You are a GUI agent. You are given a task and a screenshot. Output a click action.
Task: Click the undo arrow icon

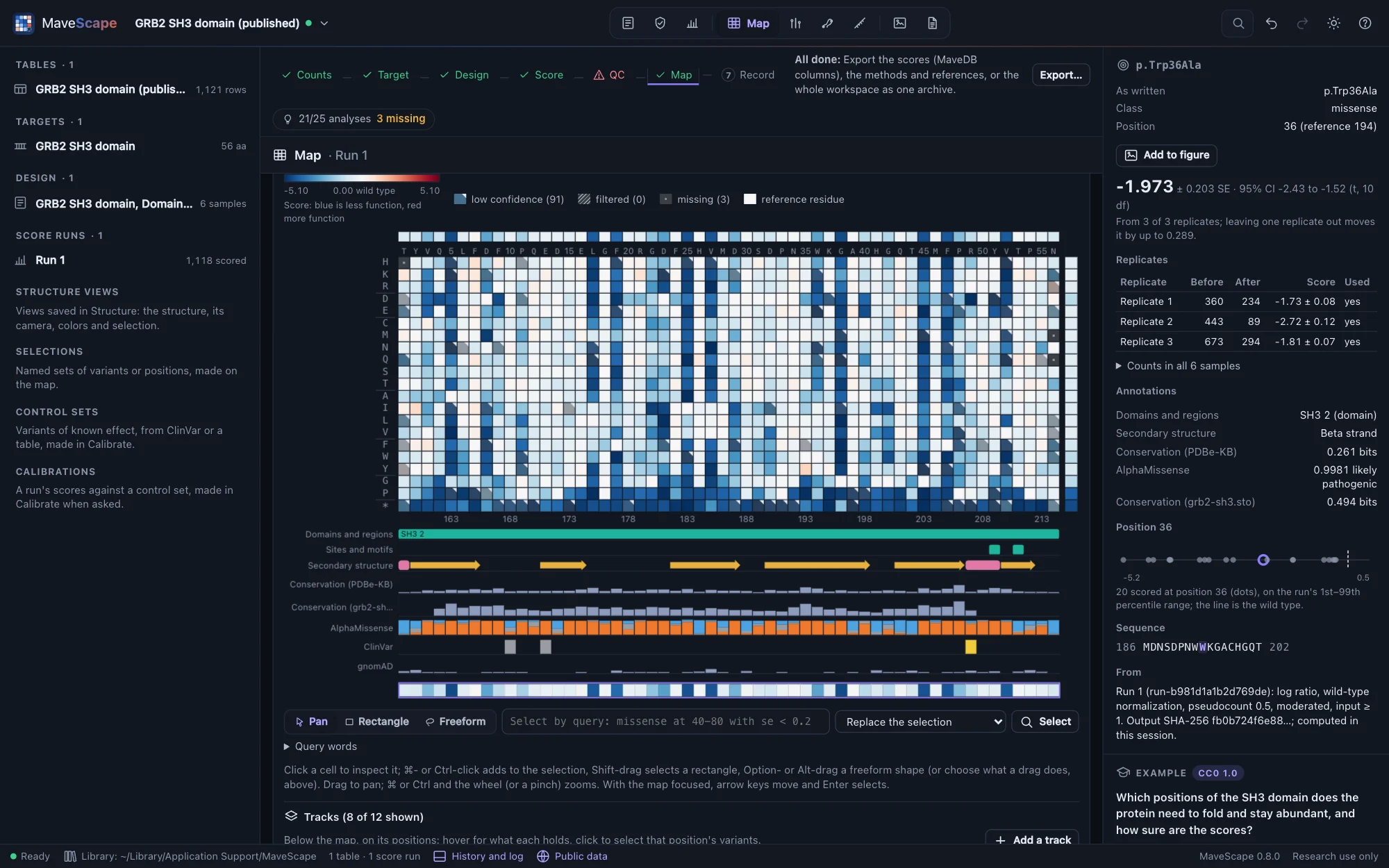point(1271,23)
